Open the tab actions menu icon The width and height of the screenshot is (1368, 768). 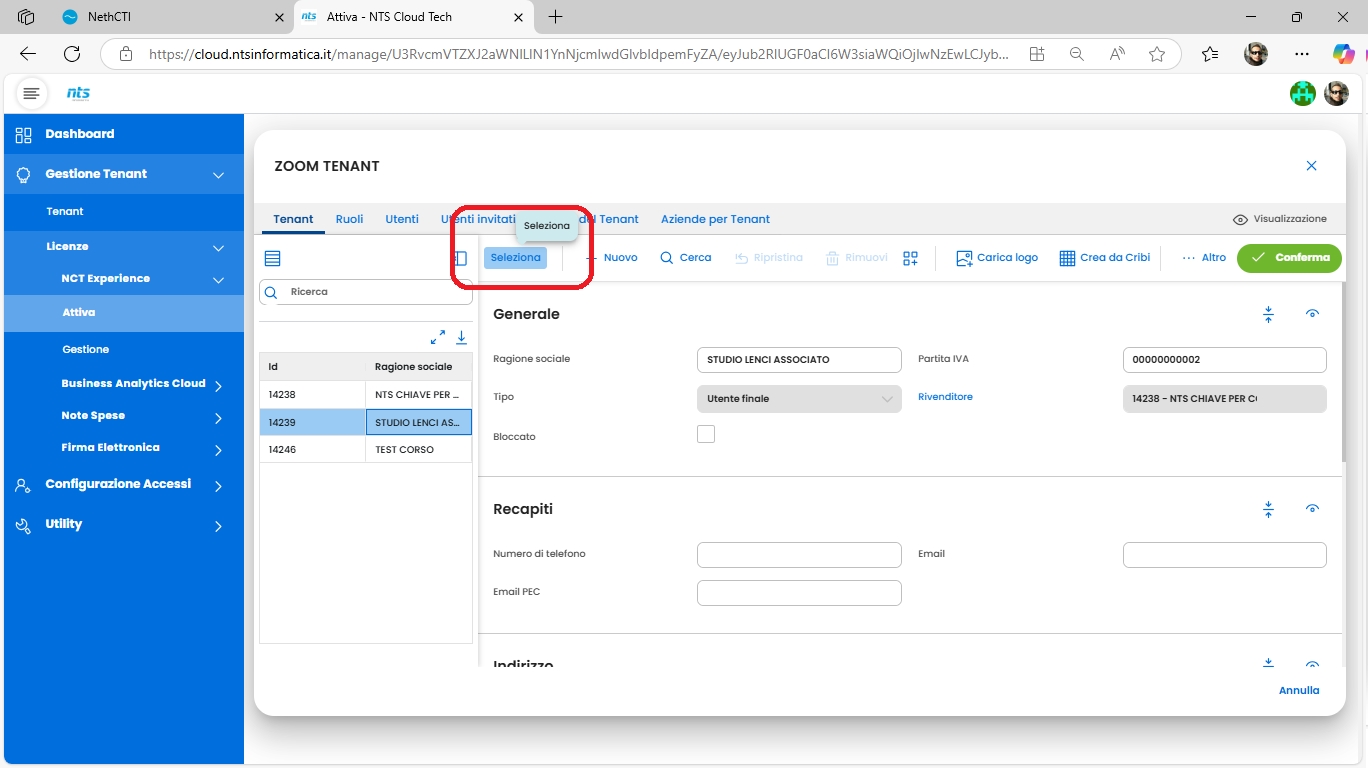[x=26, y=17]
